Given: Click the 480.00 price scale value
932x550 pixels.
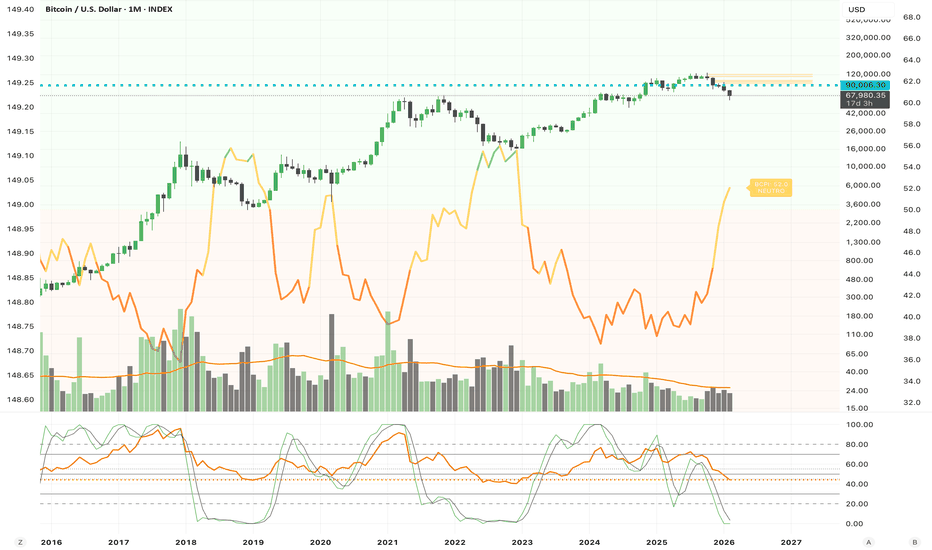Looking at the screenshot, I should pyautogui.click(x=859, y=279).
